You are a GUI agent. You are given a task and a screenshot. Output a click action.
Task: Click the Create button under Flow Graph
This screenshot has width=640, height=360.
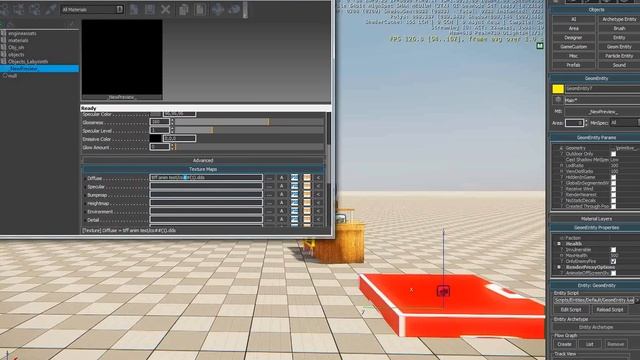564,344
